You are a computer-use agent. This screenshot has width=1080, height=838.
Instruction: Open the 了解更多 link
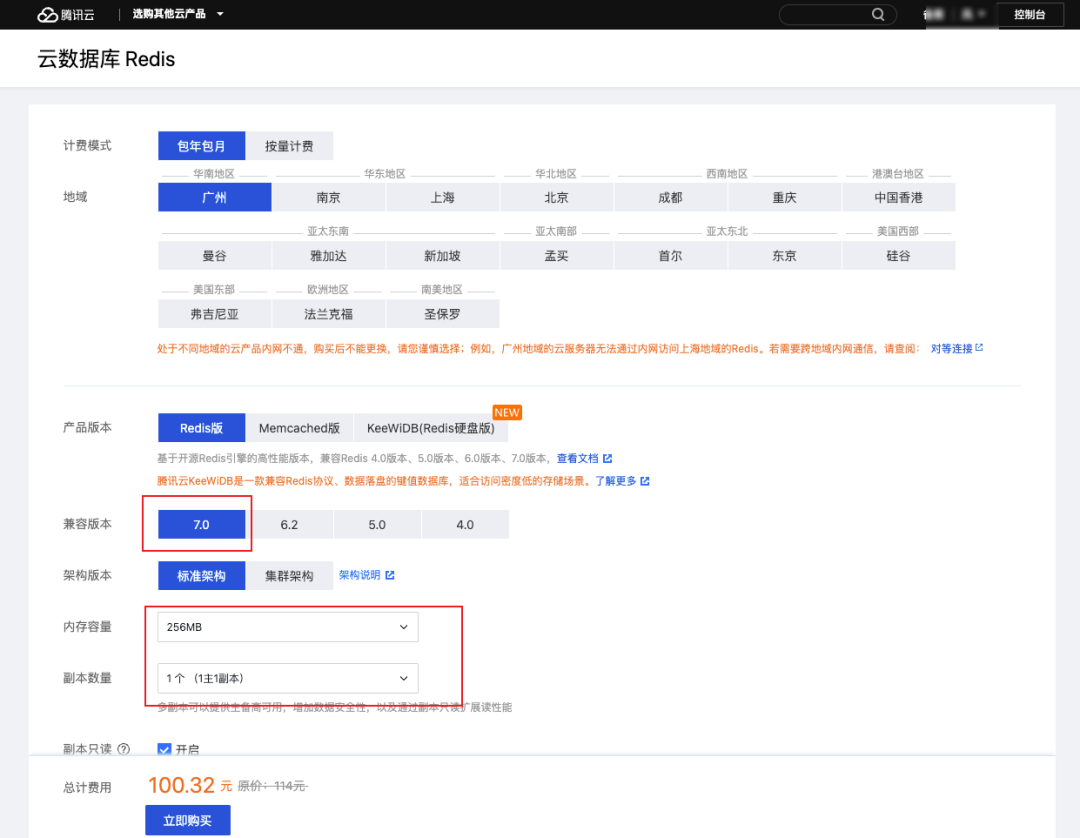(x=622, y=481)
